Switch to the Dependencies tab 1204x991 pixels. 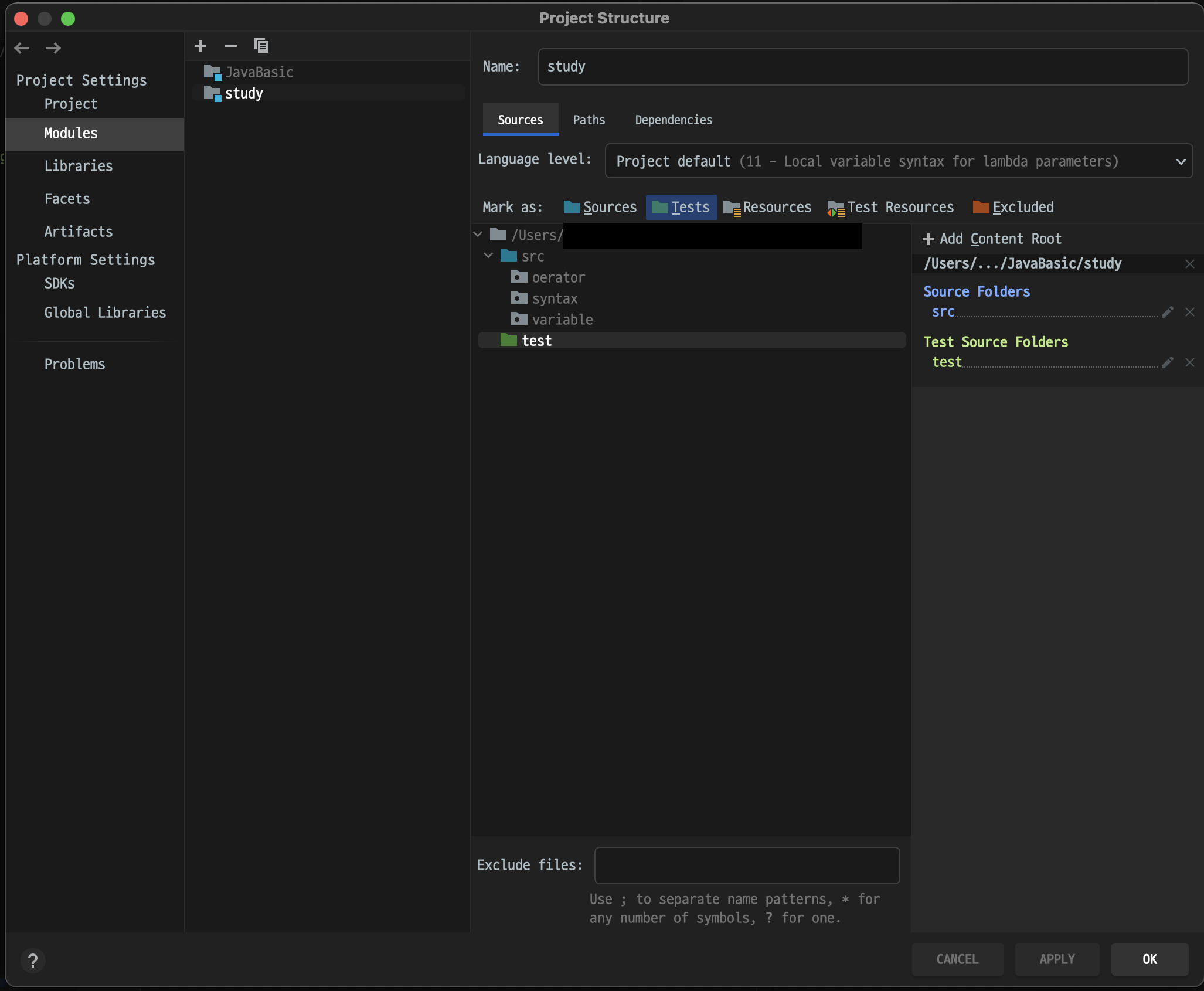coord(674,120)
